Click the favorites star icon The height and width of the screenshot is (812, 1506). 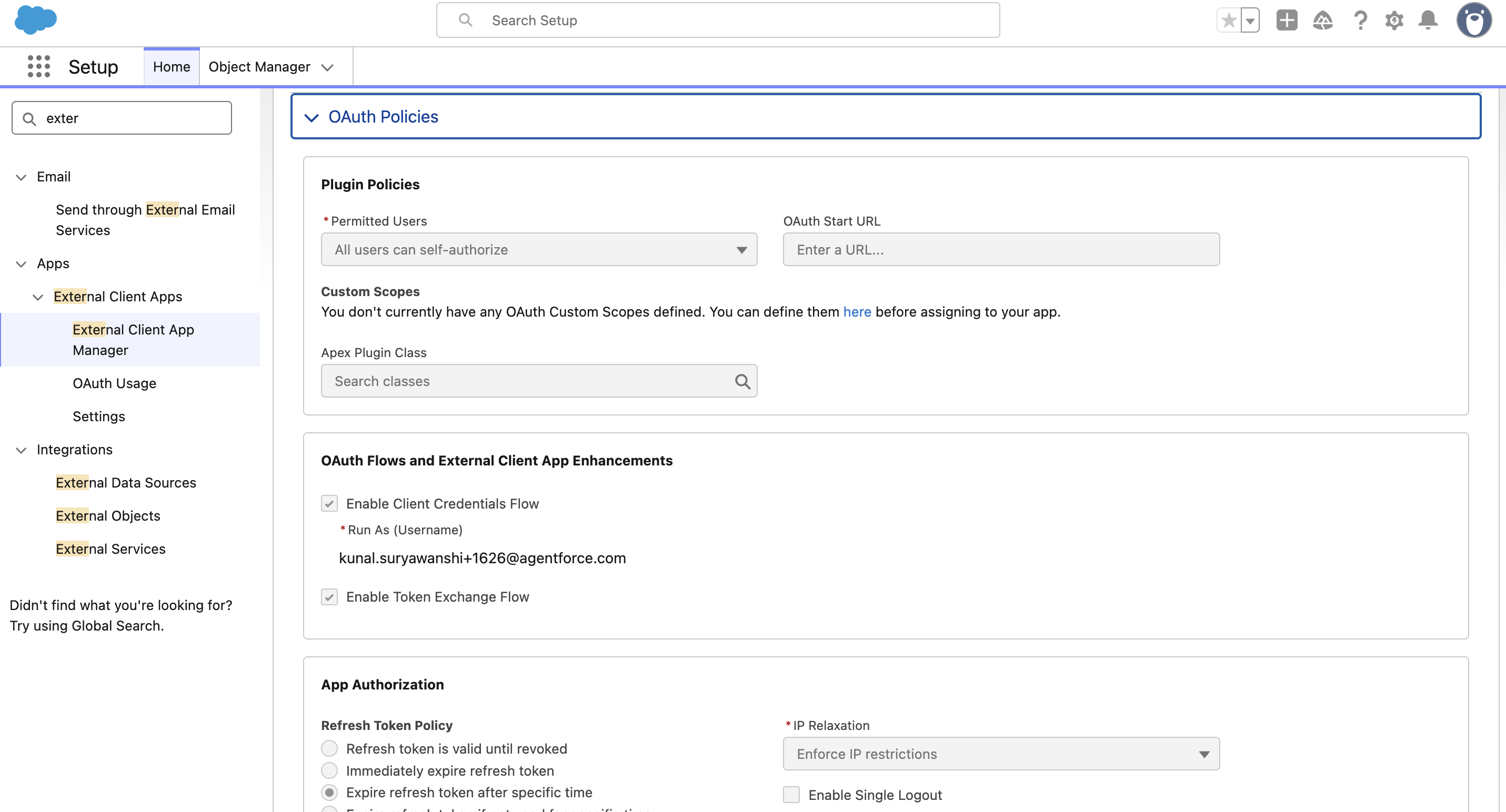[1228, 21]
